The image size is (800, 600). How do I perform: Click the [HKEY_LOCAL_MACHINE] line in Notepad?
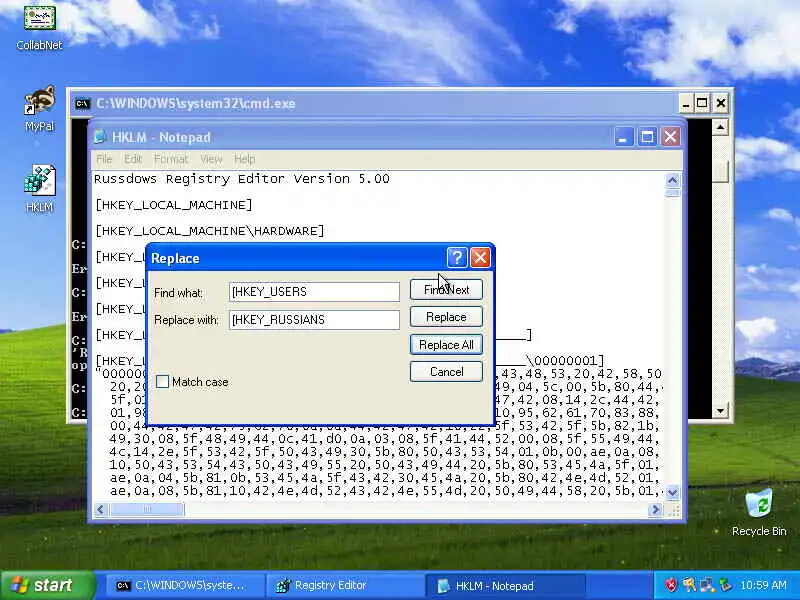coord(173,205)
